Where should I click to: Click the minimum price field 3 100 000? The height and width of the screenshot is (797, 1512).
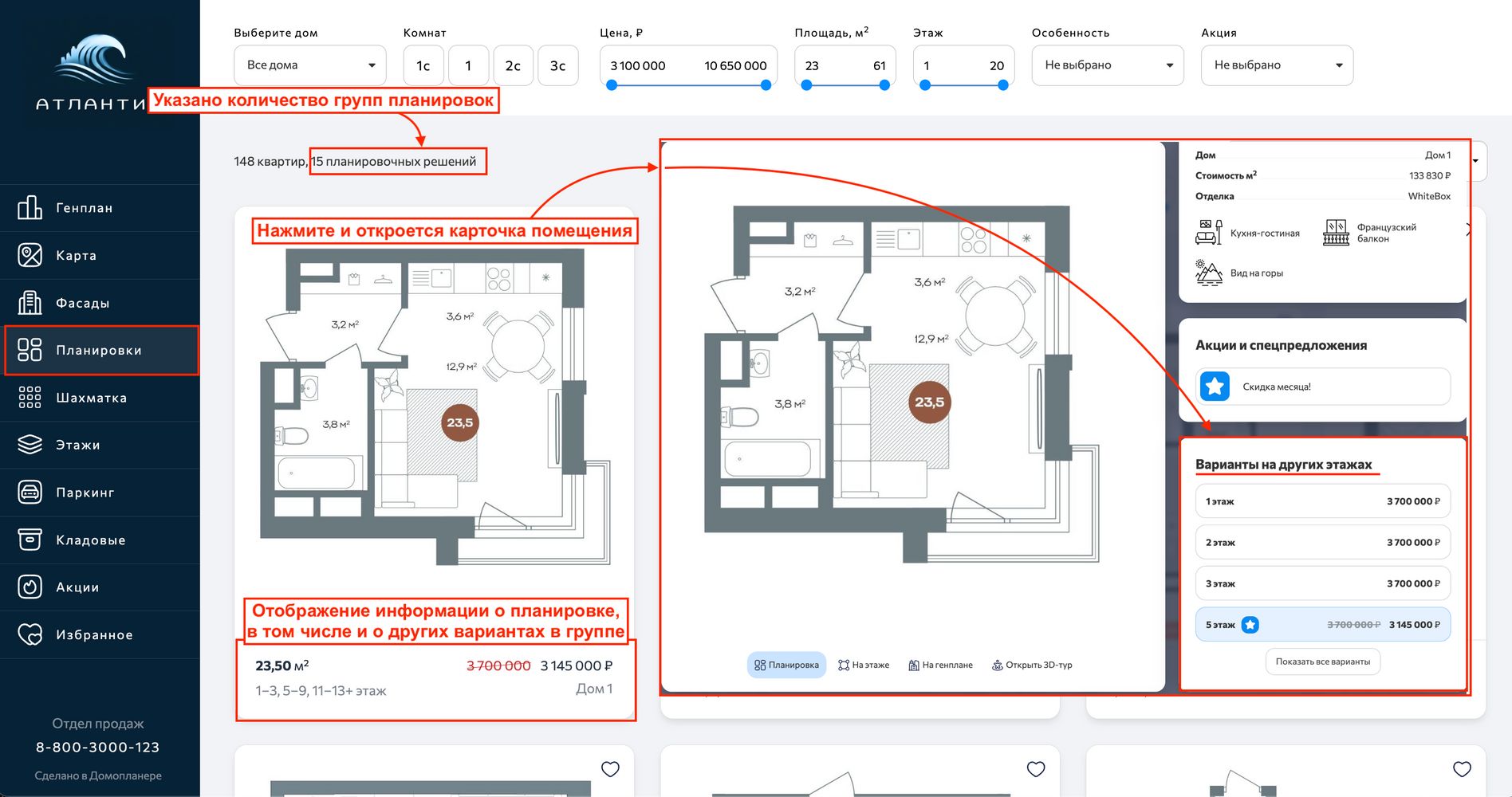pos(638,65)
